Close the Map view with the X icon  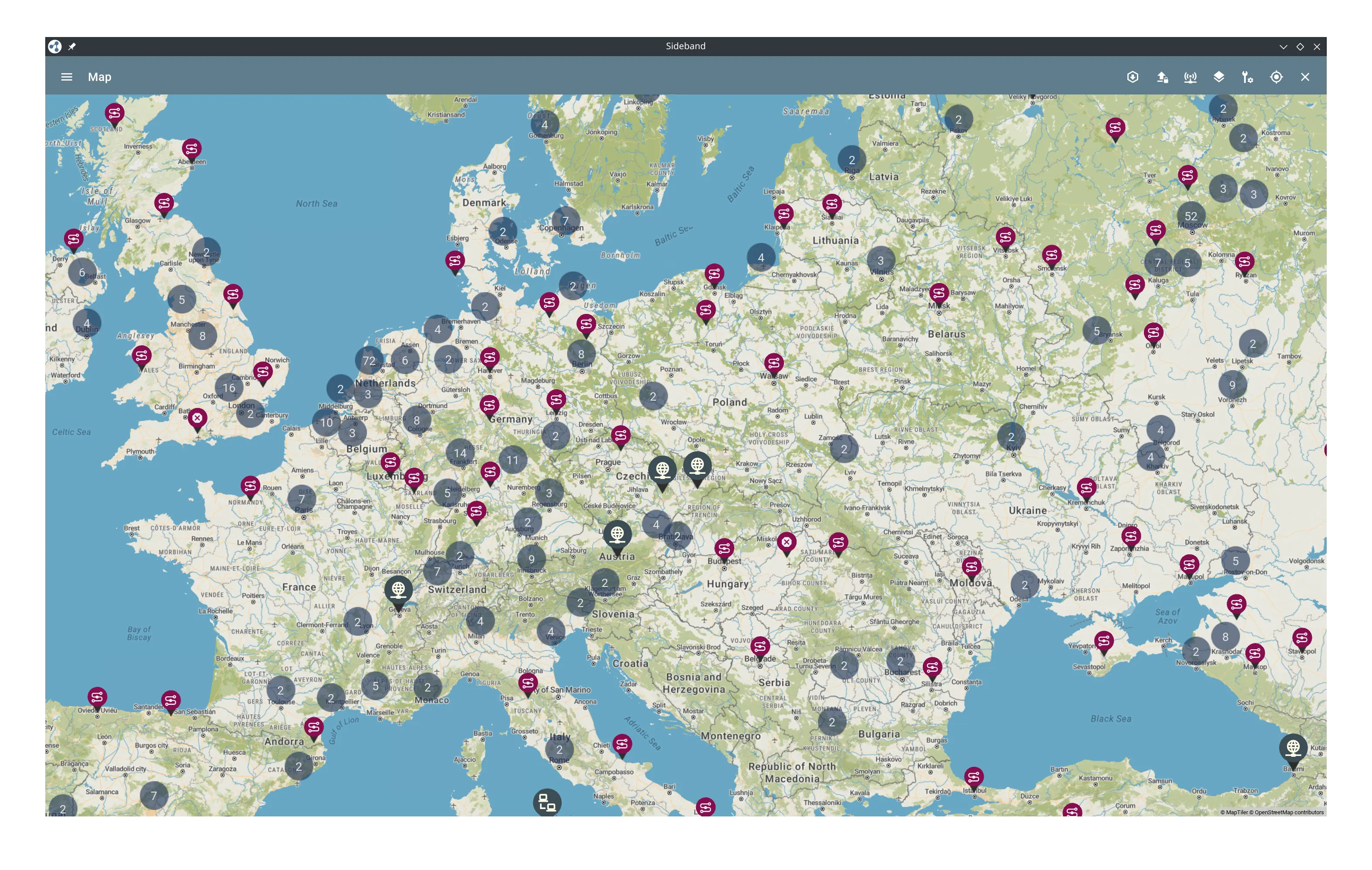(1305, 77)
